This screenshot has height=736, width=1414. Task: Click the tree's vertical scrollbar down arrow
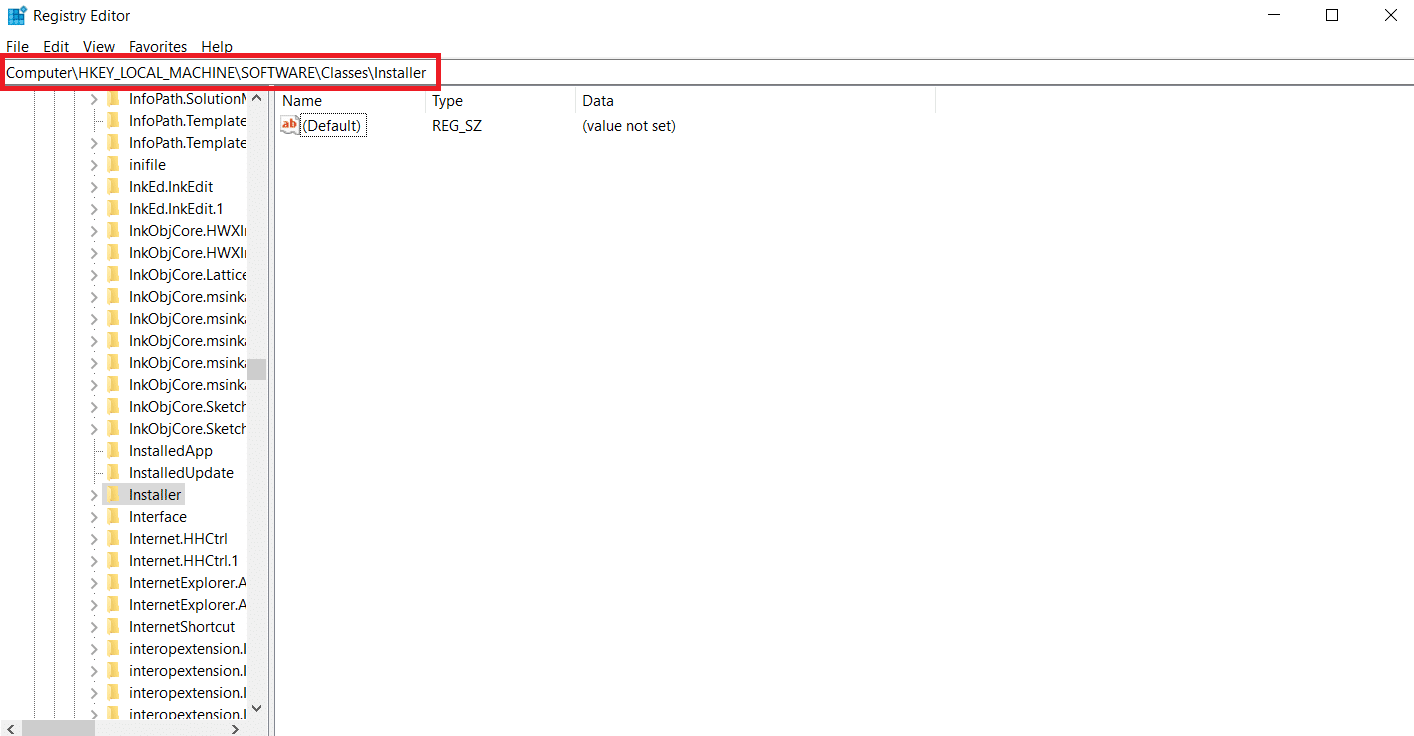tap(257, 708)
